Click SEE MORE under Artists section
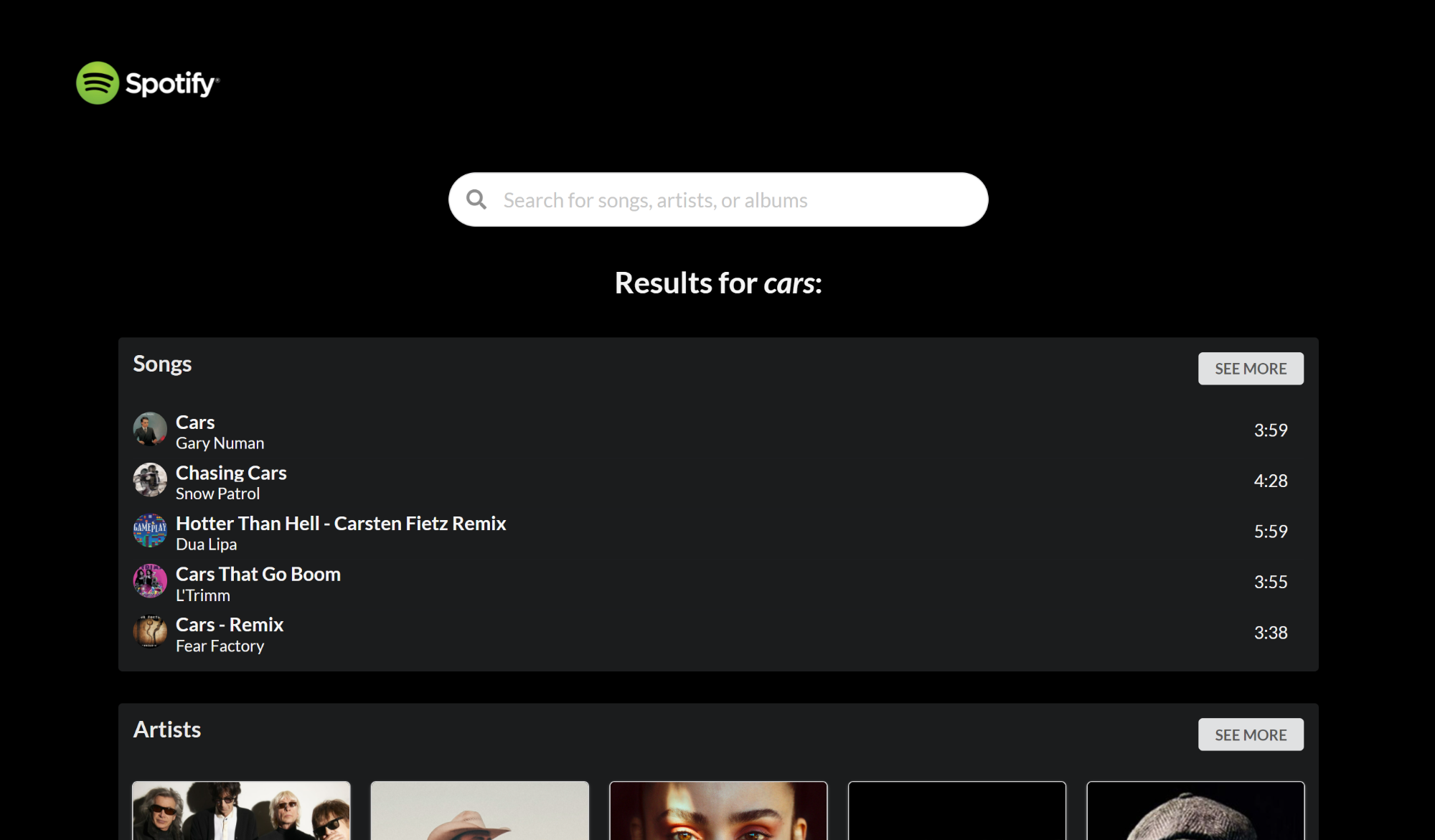The width and height of the screenshot is (1435, 840). click(1251, 734)
